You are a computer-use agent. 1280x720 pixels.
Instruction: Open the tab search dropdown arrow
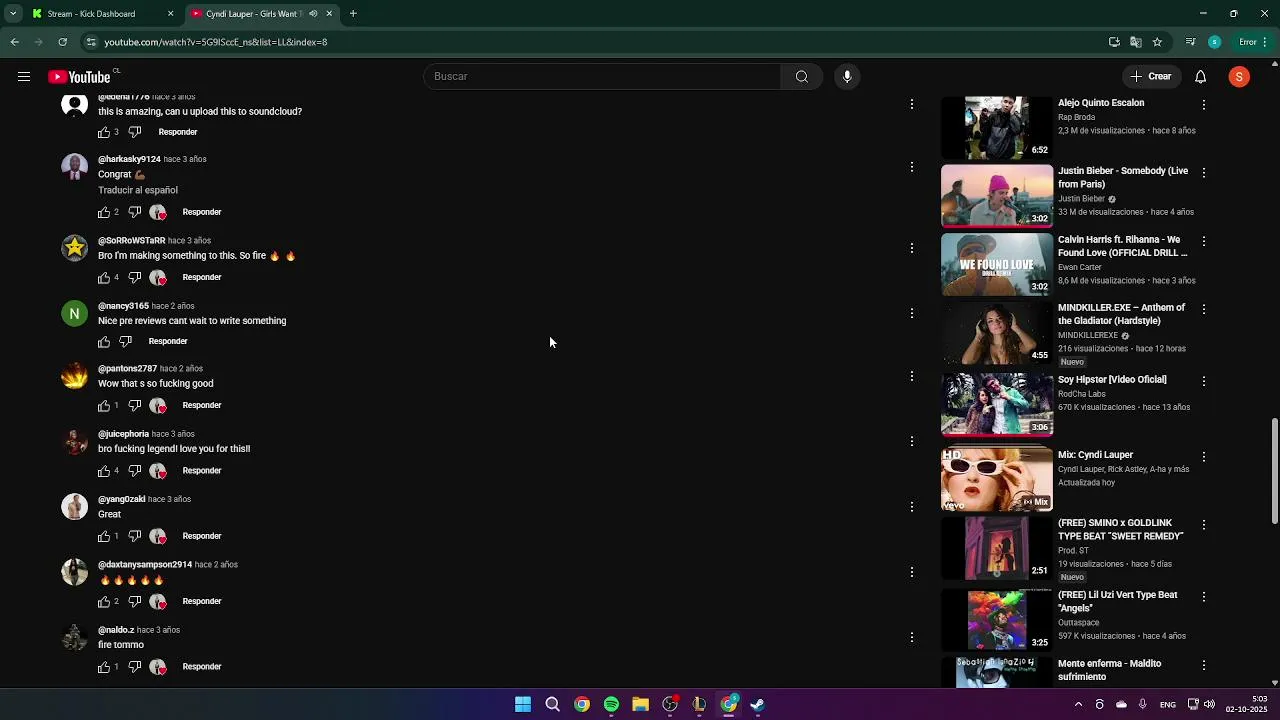point(13,14)
